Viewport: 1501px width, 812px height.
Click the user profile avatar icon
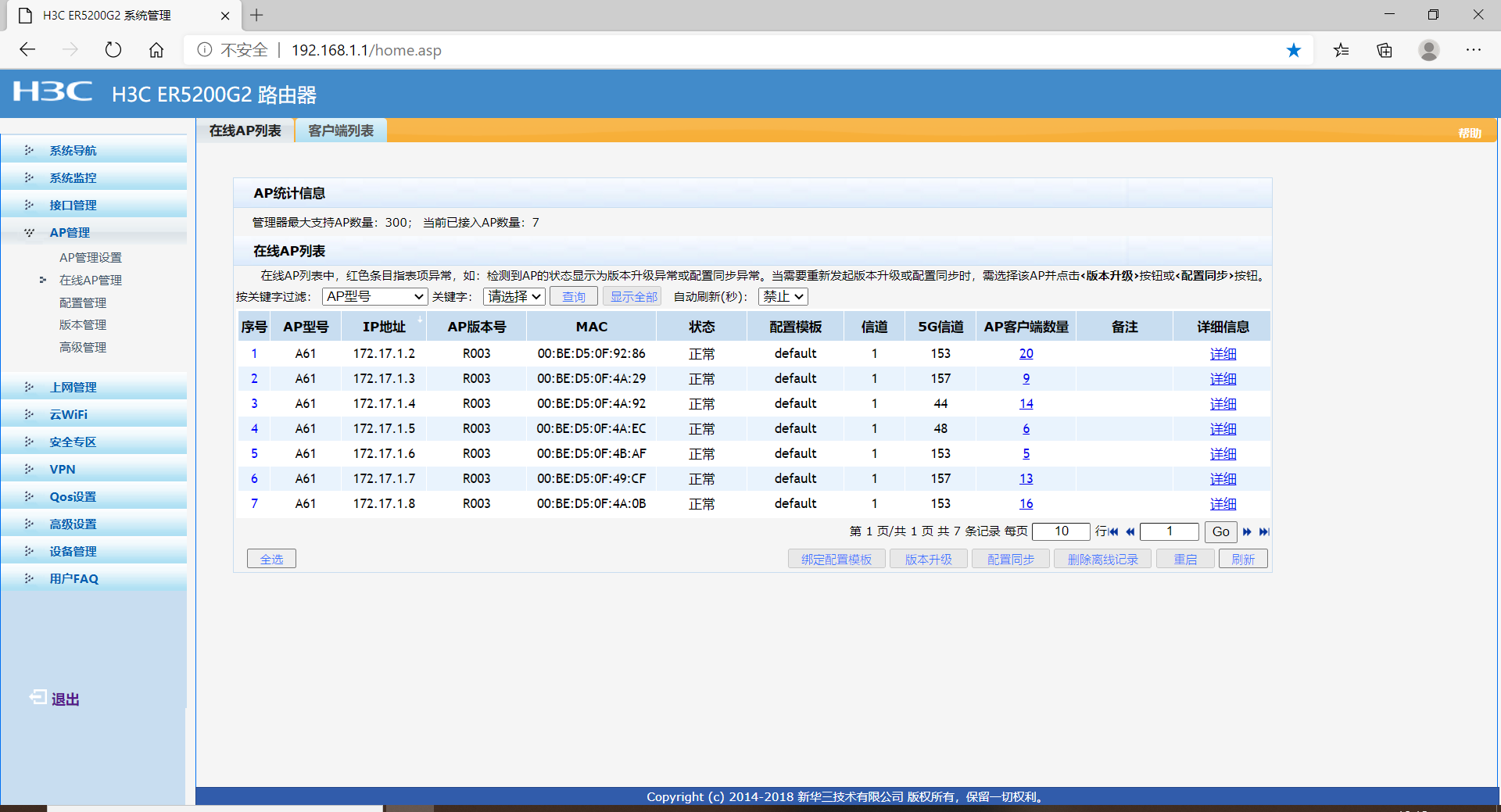[x=1429, y=50]
